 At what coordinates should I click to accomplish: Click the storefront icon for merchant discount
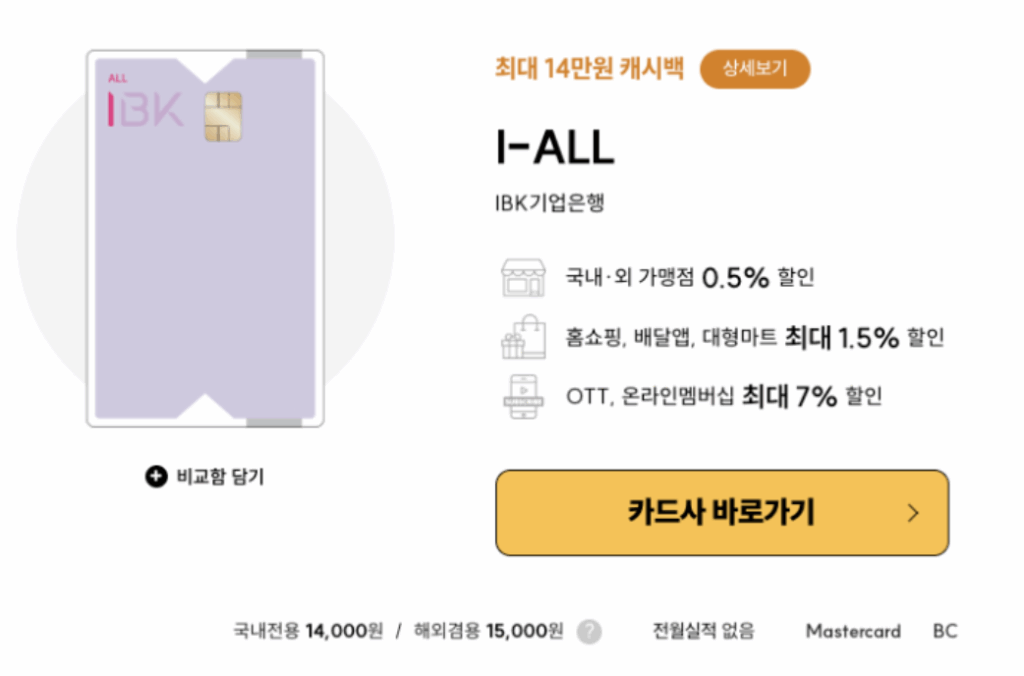coord(523,278)
